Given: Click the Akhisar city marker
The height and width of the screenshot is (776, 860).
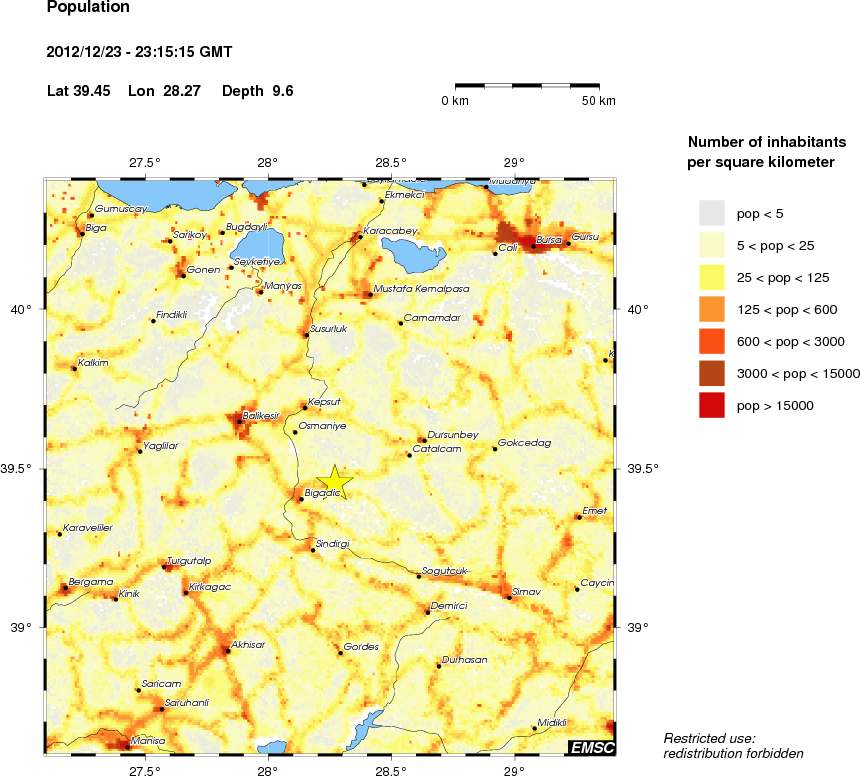Looking at the screenshot, I should (x=227, y=651).
